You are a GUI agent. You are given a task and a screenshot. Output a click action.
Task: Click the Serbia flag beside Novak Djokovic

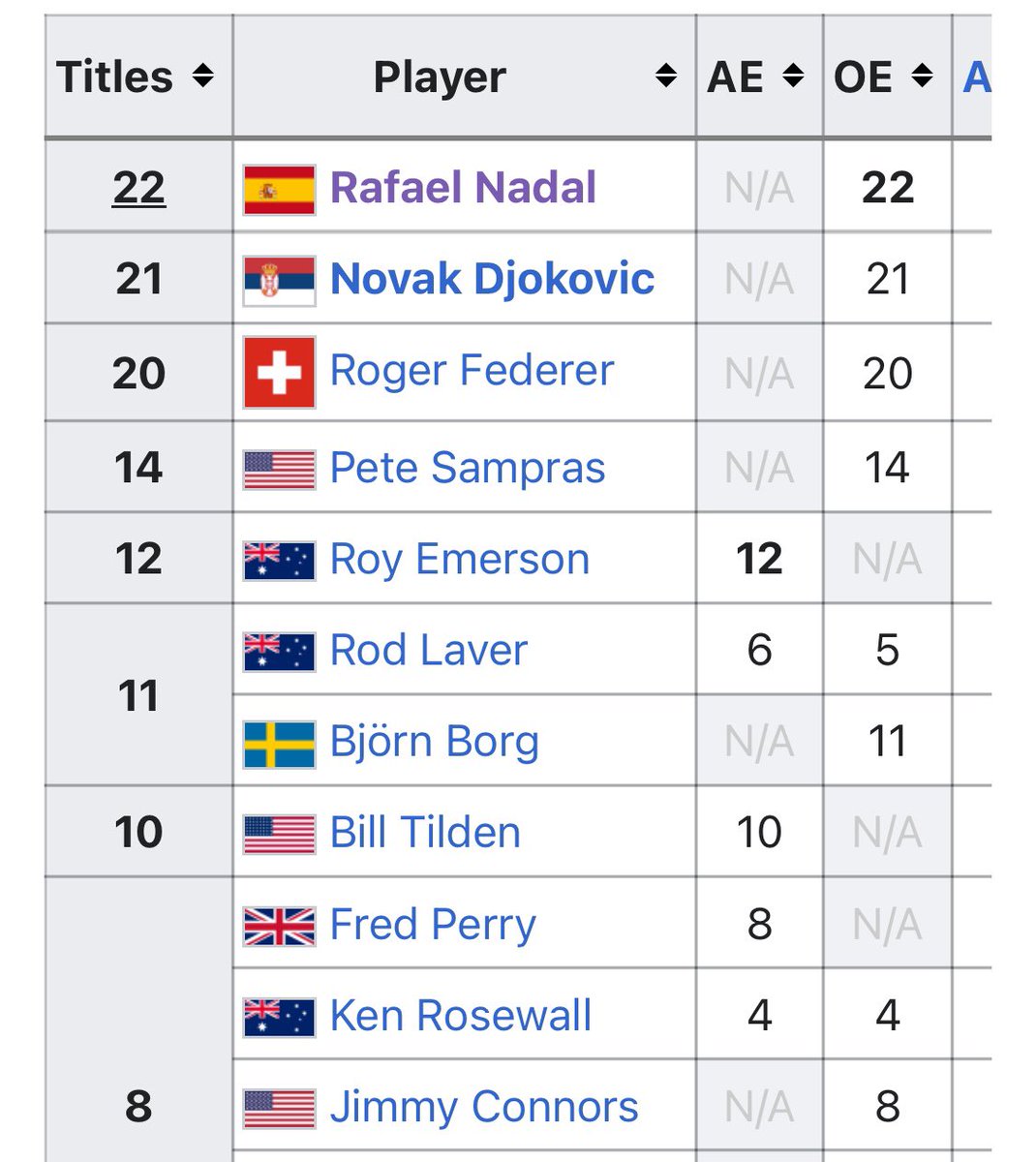click(x=279, y=281)
